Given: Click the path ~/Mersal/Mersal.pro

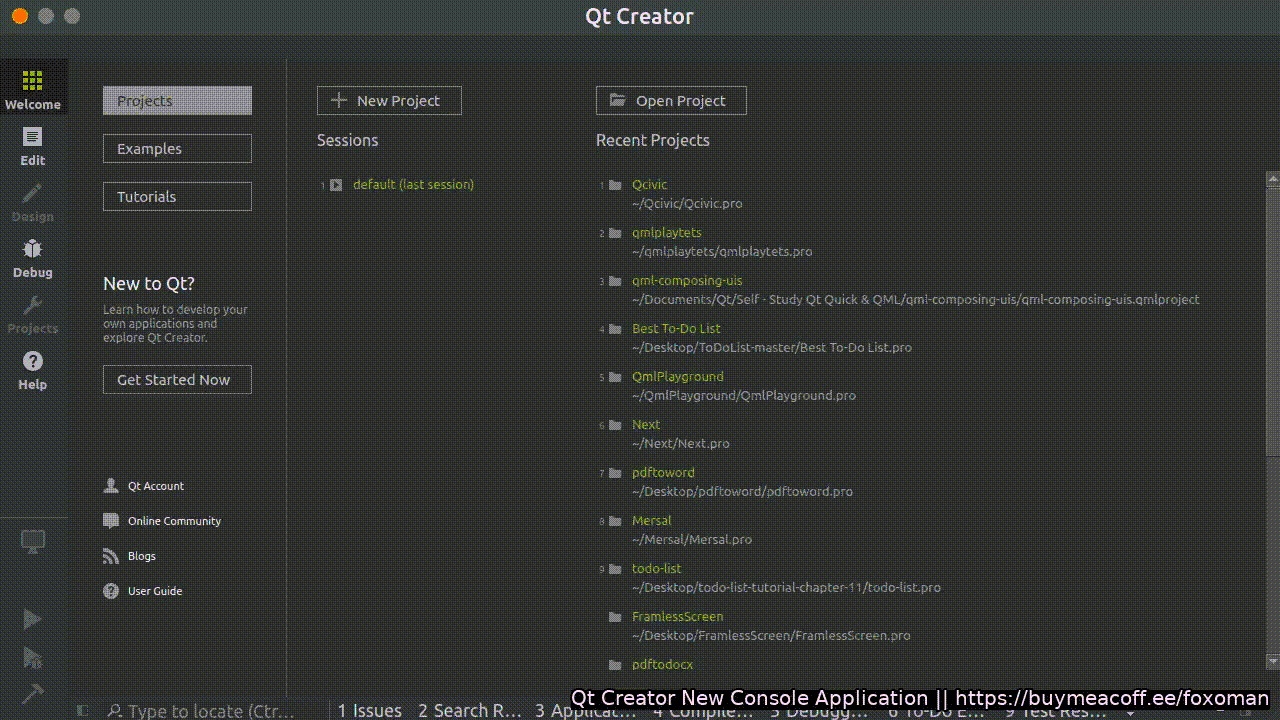Looking at the screenshot, I should 692,539.
